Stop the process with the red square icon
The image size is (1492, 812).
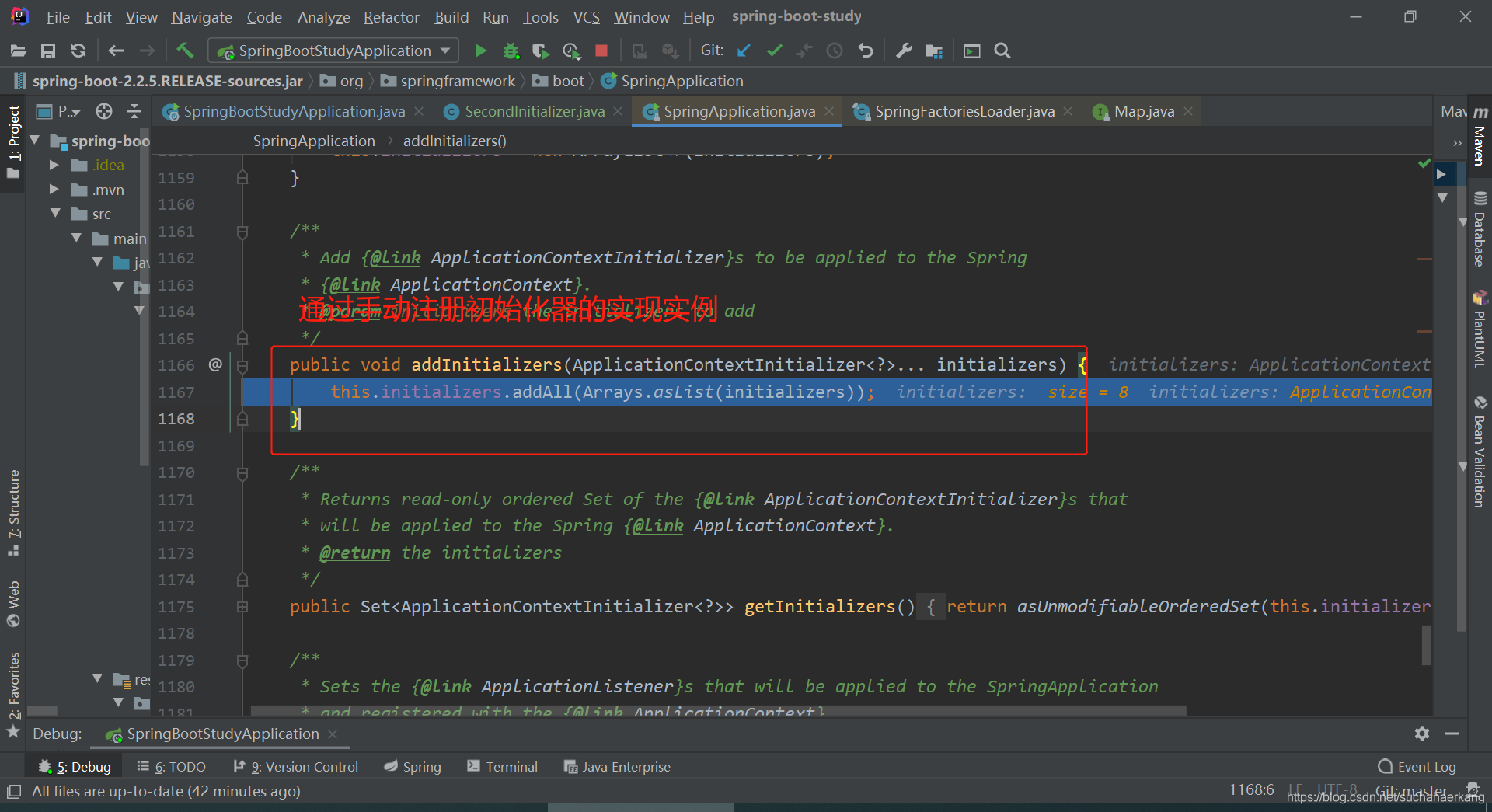[x=601, y=51]
